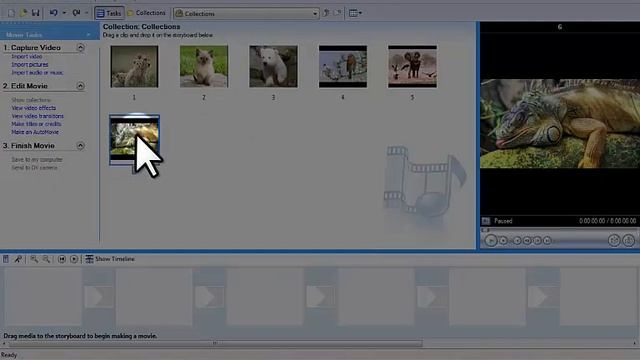Click Send to DV camera
The image size is (640, 360).
click(34, 168)
